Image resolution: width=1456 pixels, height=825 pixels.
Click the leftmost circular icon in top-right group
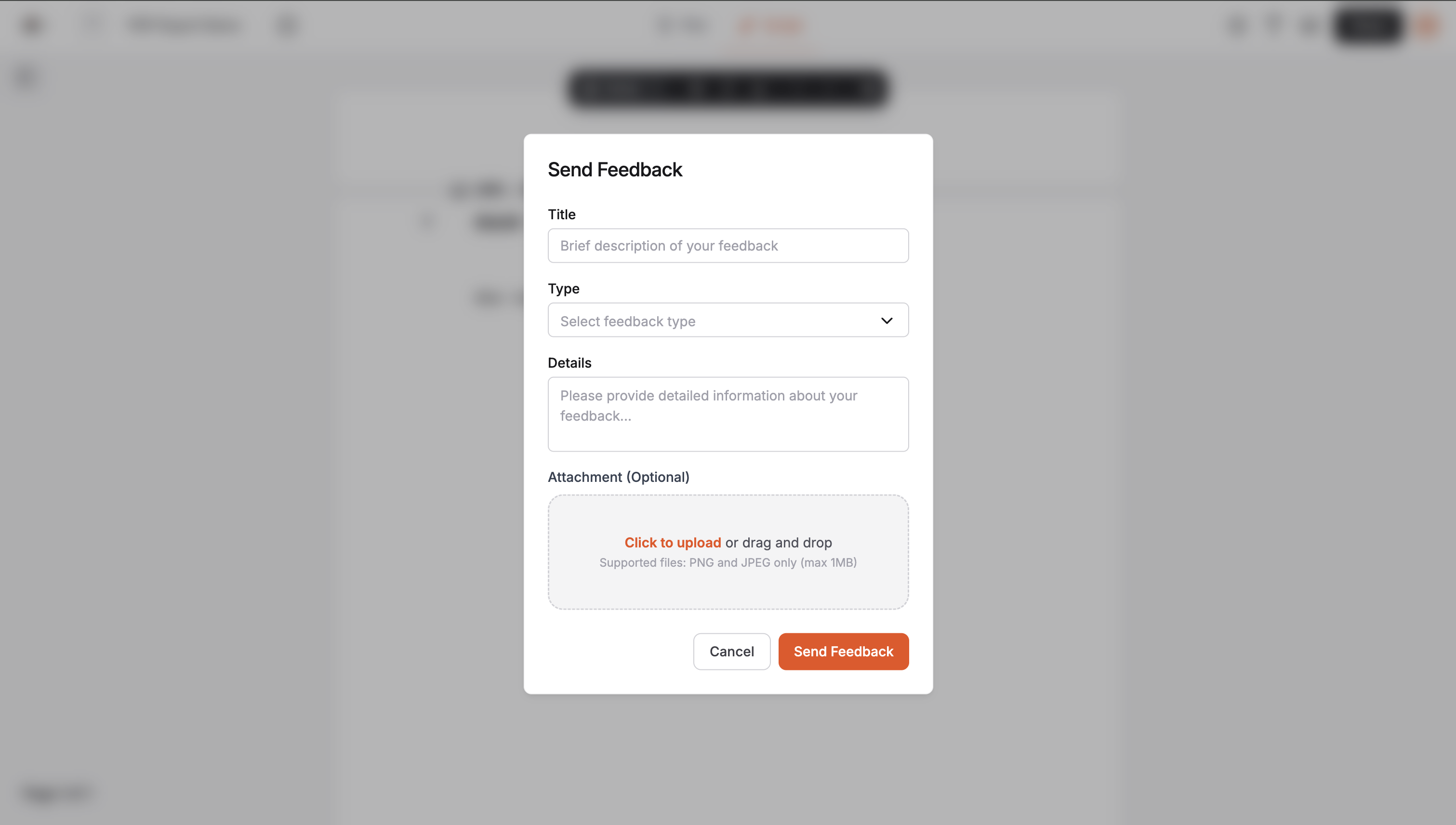click(1237, 26)
